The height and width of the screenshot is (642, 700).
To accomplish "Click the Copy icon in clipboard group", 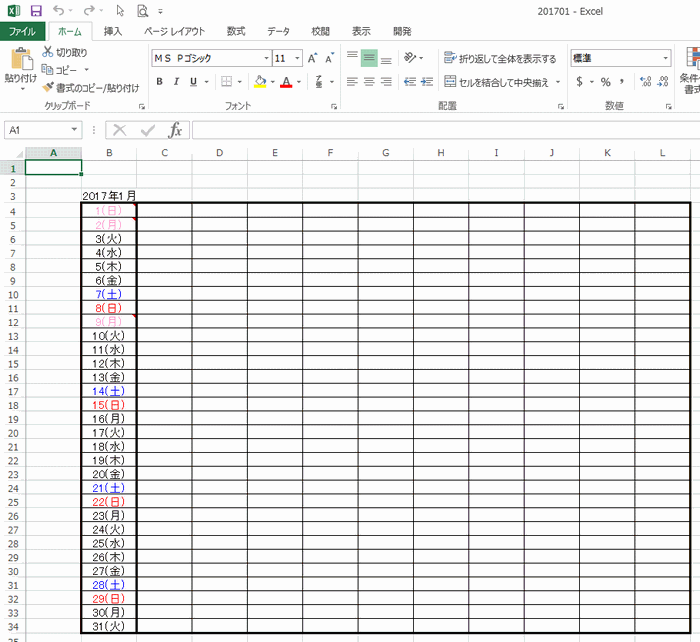I will [47, 70].
